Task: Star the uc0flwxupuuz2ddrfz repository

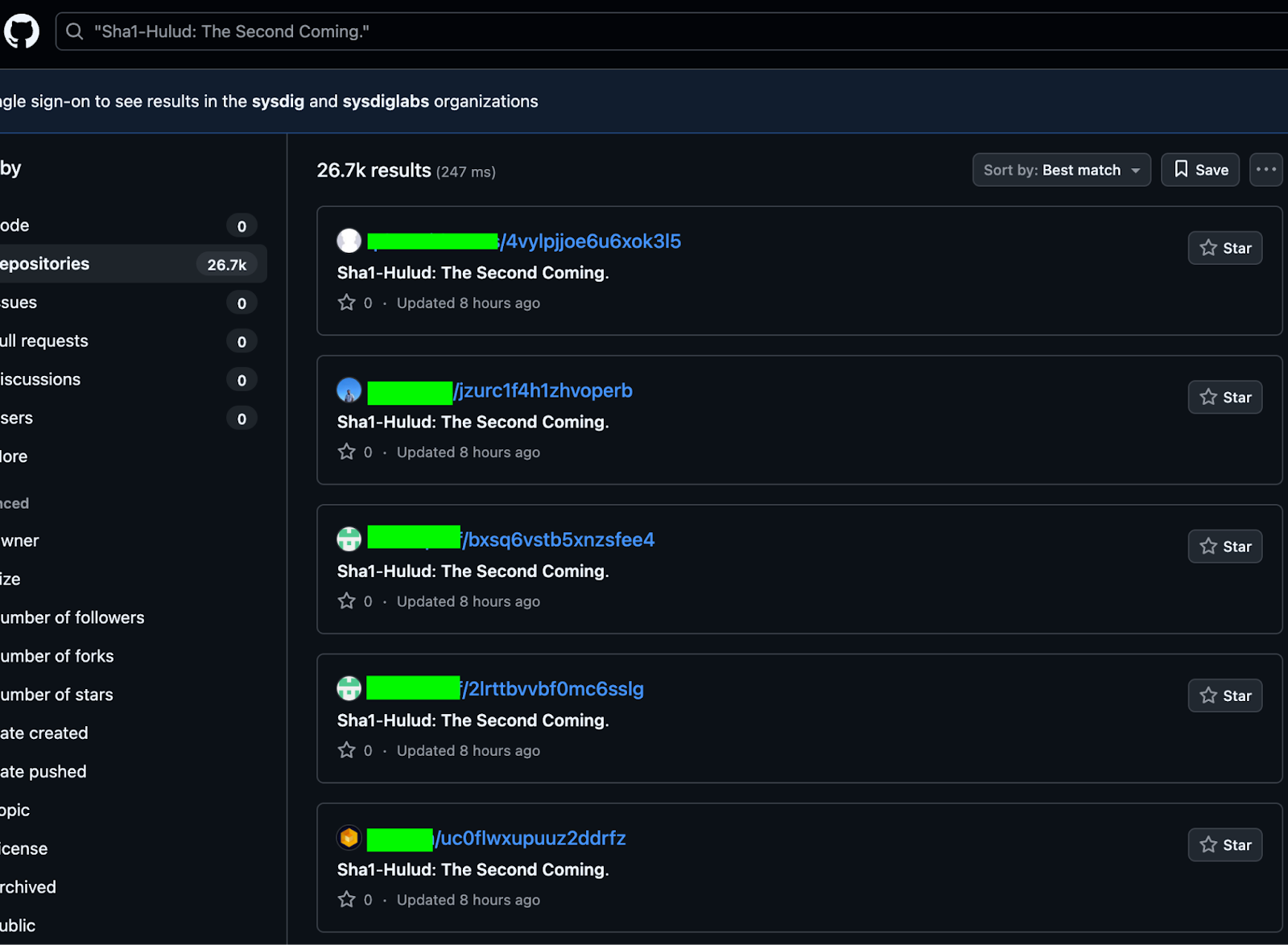Action: [x=1224, y=844]
